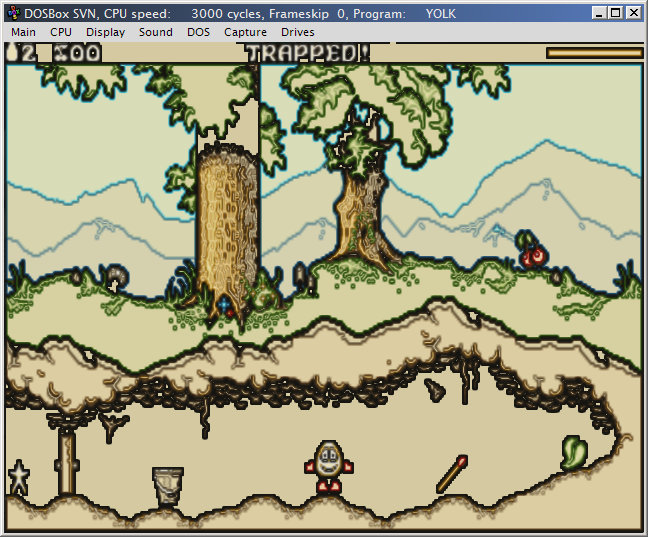Click the wooden support post in cave
The height and width of the screenshot is (537, 648).
click(67, 461)
